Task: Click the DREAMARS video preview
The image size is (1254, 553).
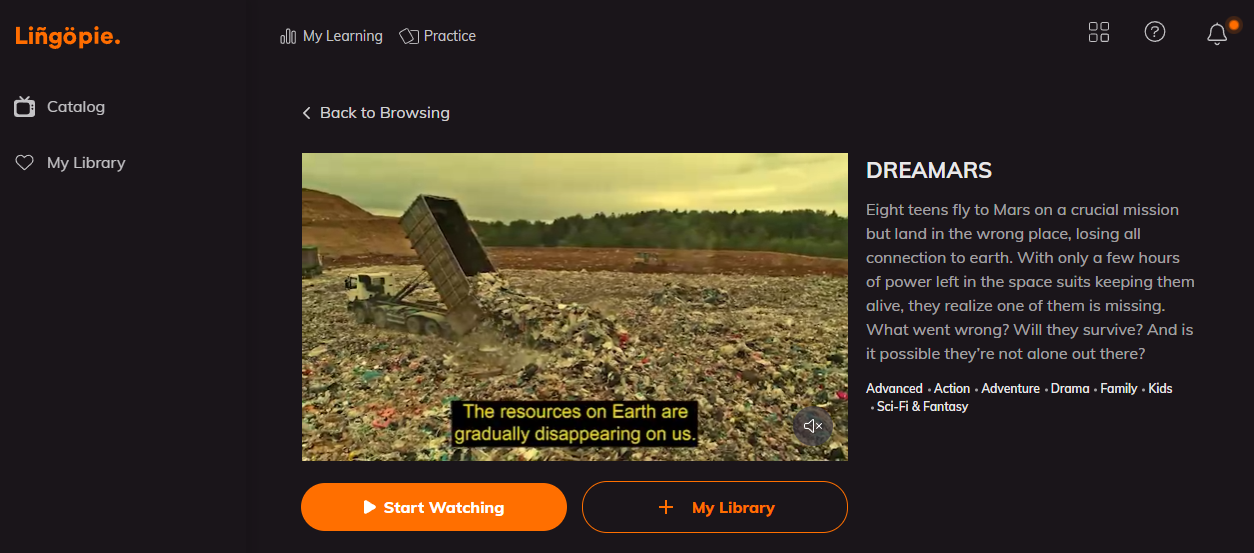Action: point(575,306)
